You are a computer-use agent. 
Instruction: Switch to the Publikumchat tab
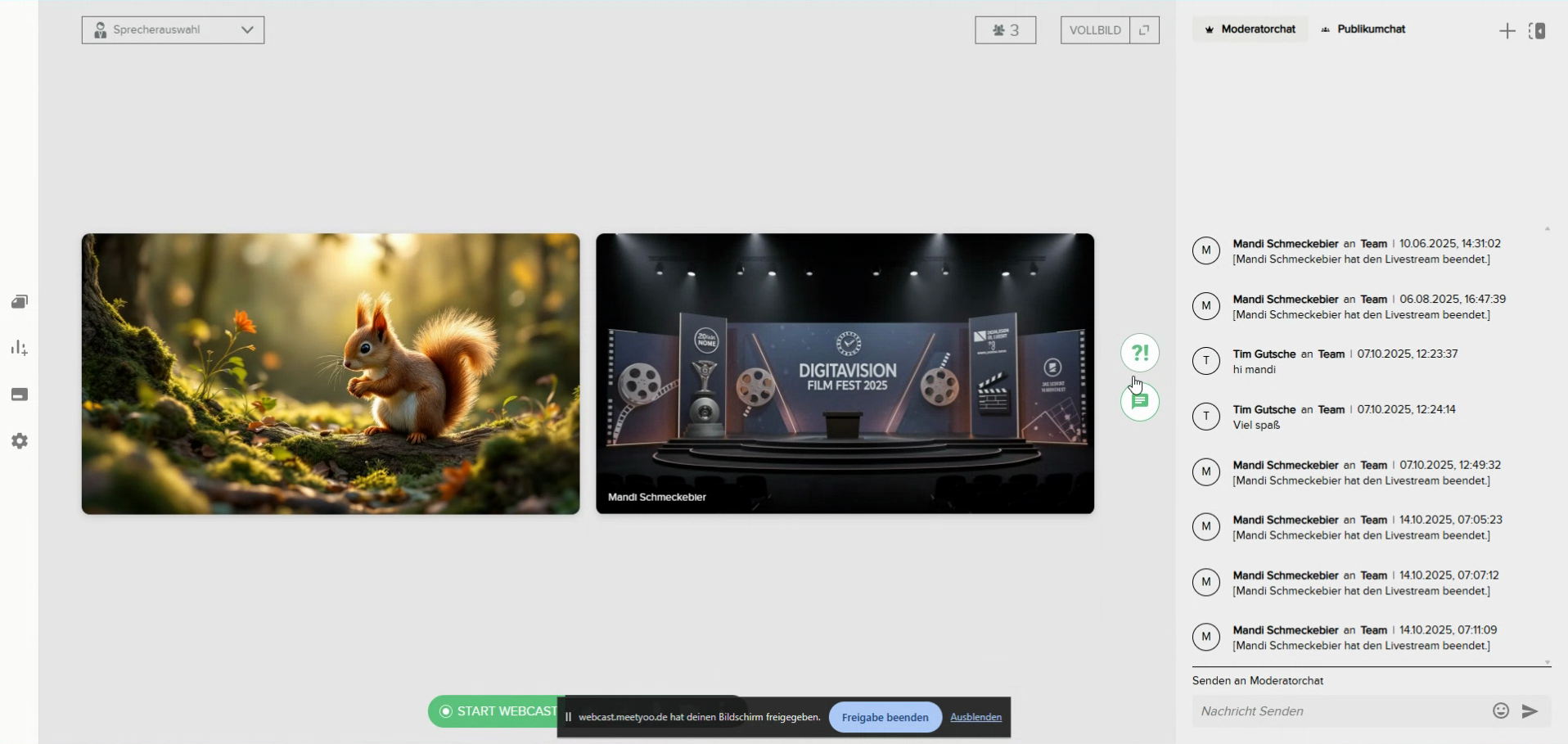[x=1363, y=29]
